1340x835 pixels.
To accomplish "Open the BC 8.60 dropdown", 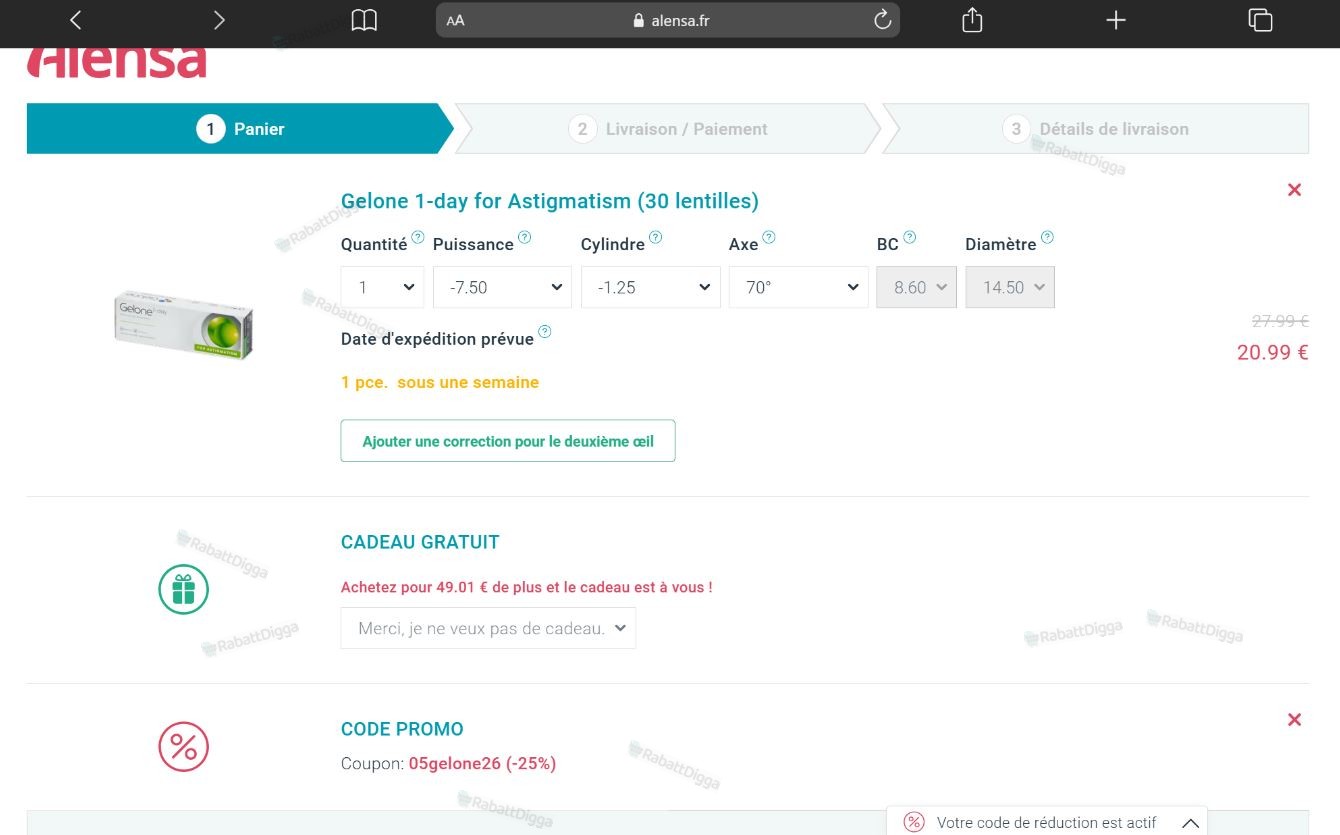I will click(916, 287).
